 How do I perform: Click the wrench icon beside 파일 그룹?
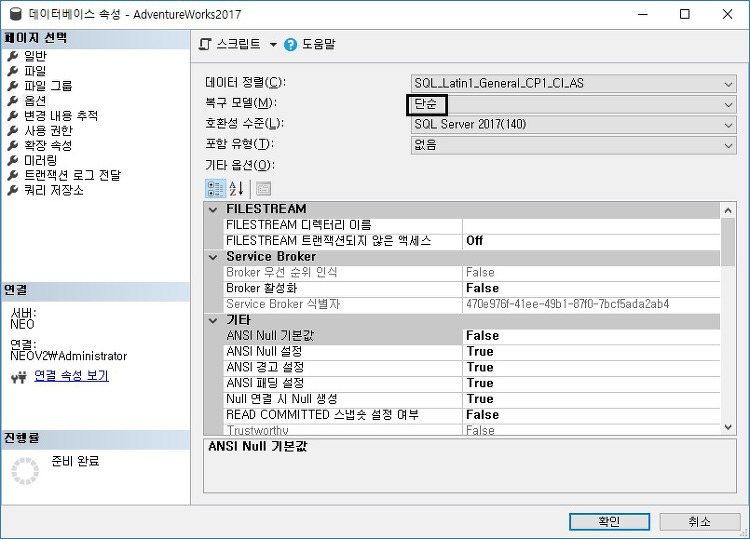pos(13,86)
